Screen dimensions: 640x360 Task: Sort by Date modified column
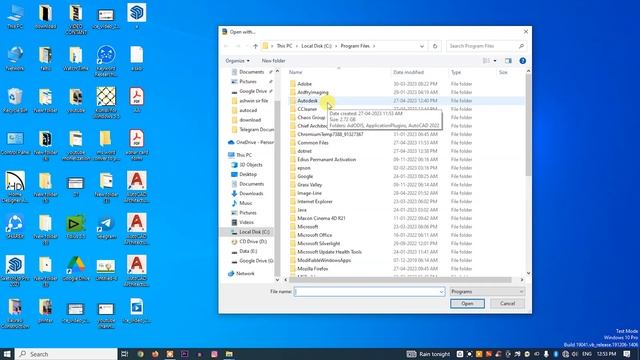click(408, 72)
